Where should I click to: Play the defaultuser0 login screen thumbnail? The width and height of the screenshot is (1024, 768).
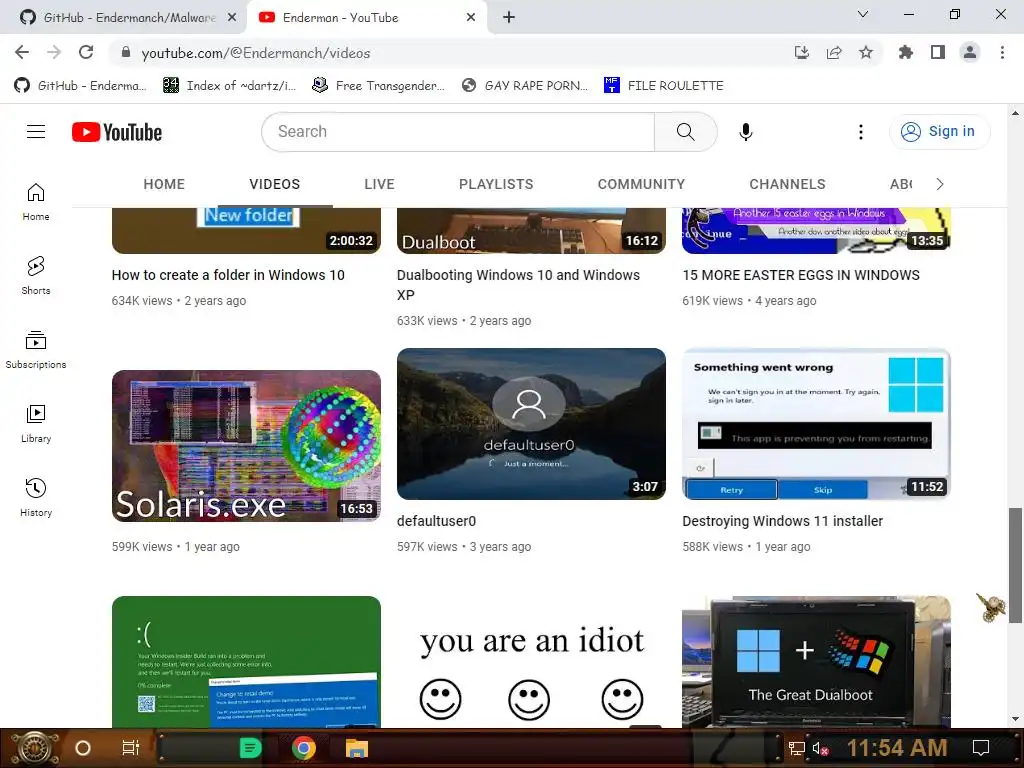tap(532, 424)
